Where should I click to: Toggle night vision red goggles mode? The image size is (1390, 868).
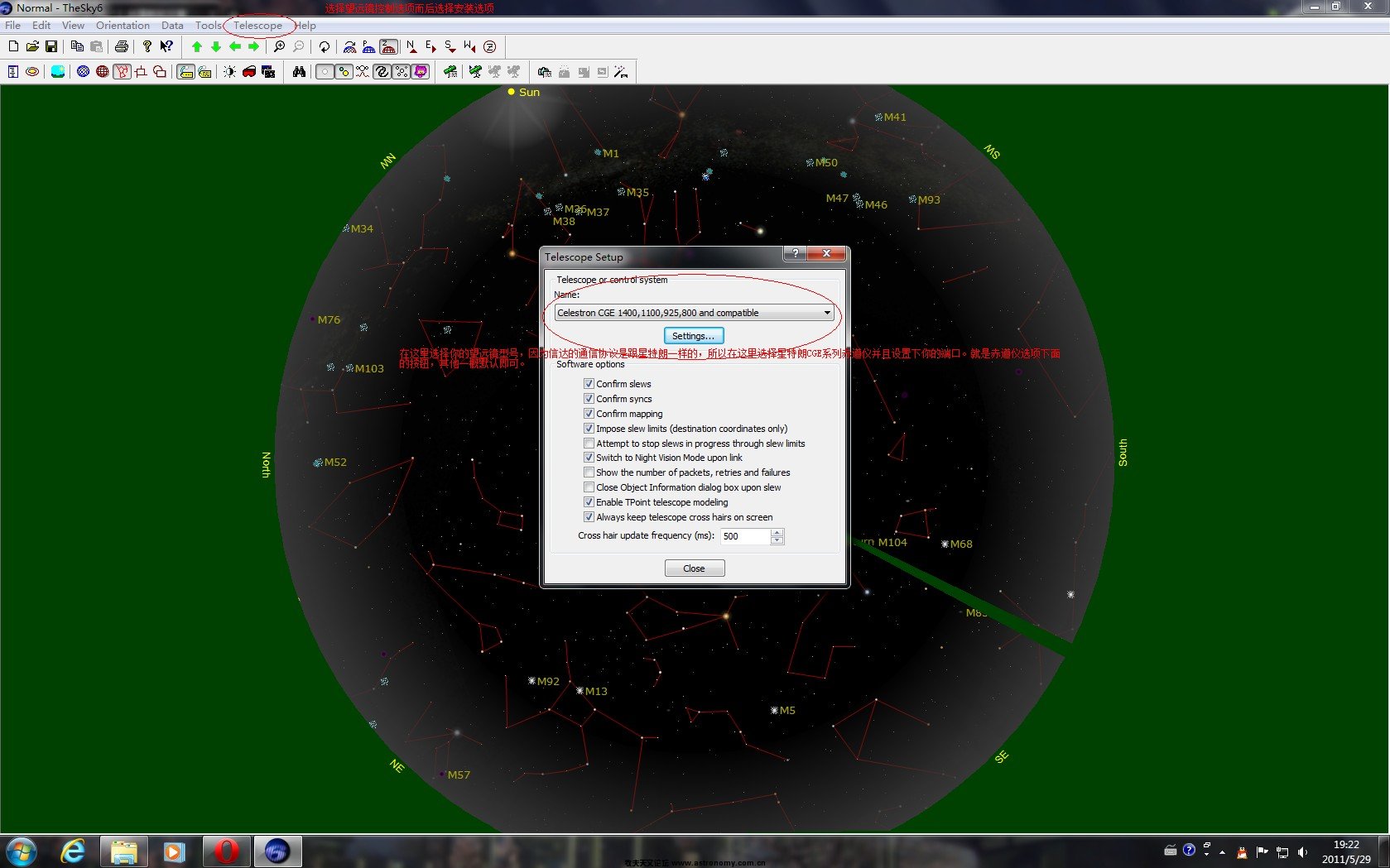(248, 71)
